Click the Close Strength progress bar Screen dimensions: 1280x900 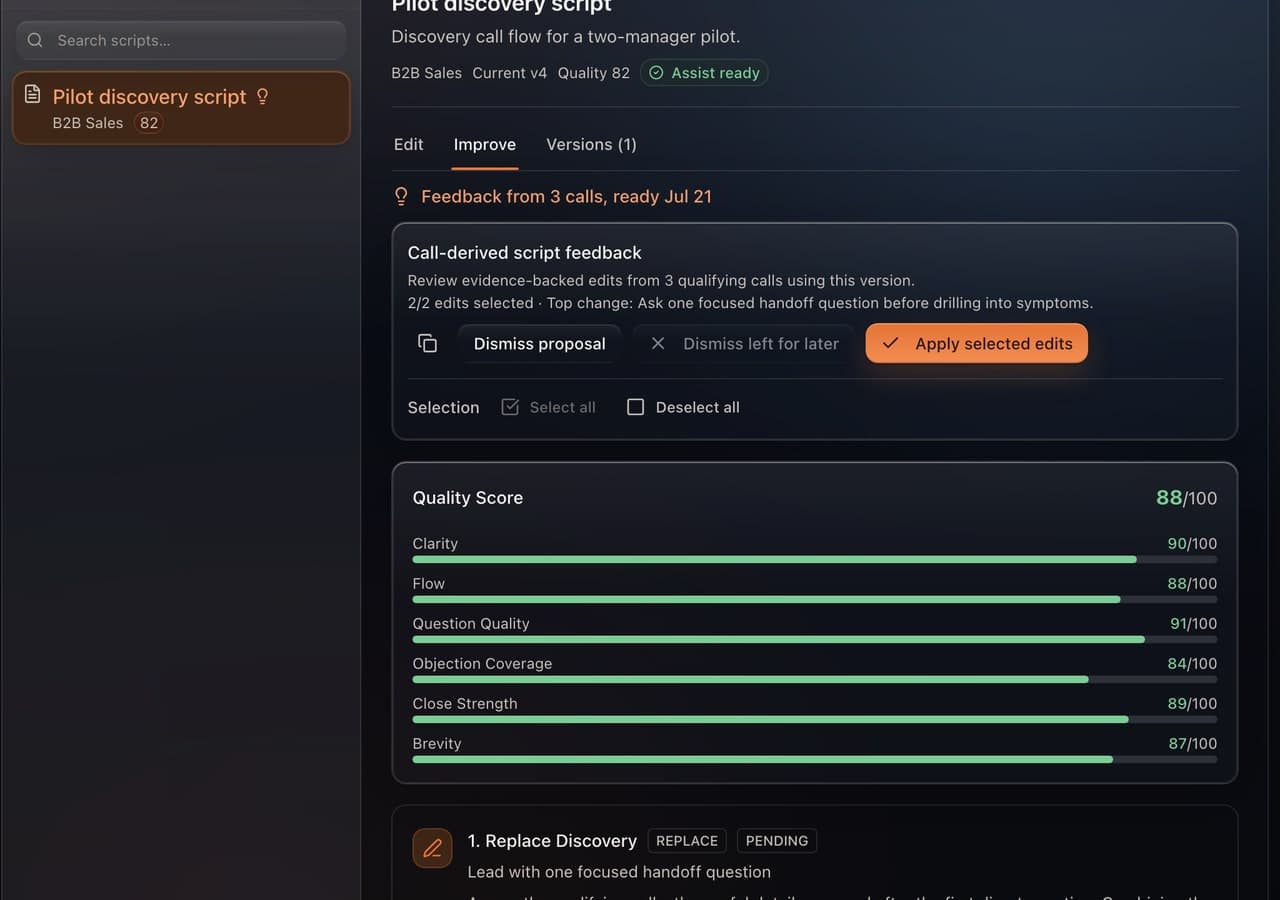coord(815,719)
